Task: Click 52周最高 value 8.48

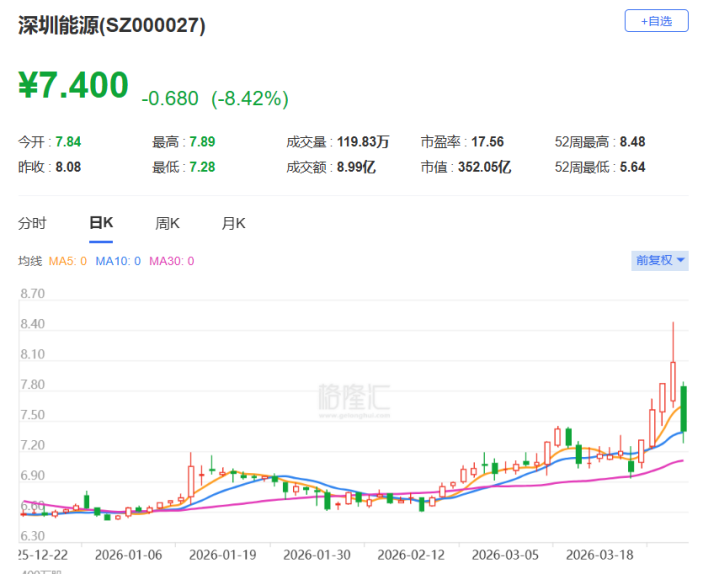Action: click(632, 142)
